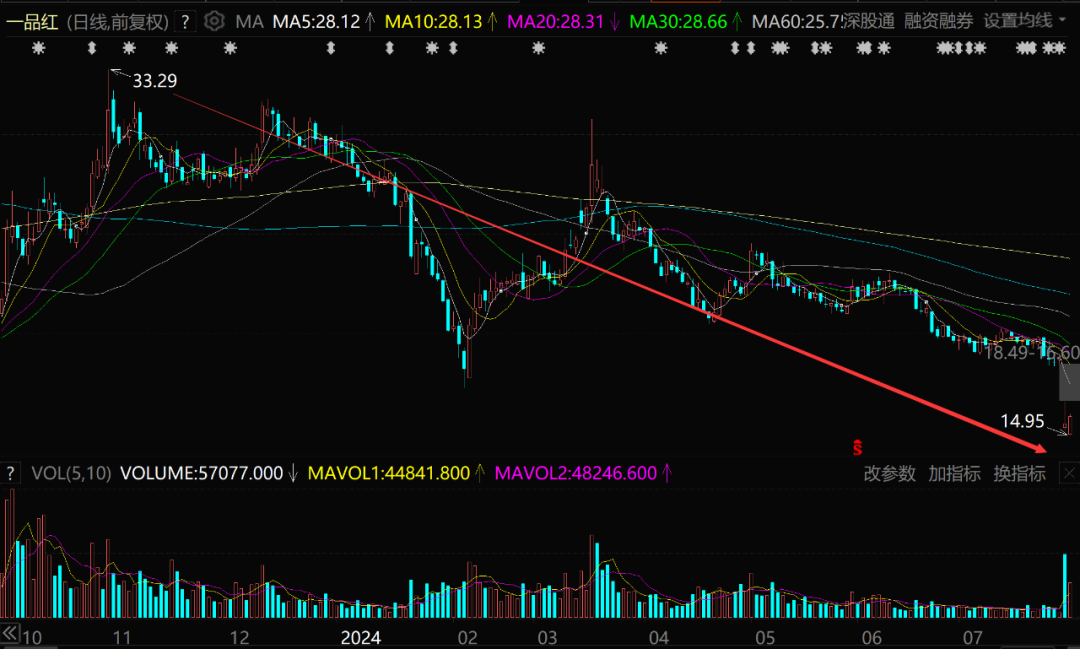
Task: Click the magenta MA20:28.31 value
Action: pos(555,22)
